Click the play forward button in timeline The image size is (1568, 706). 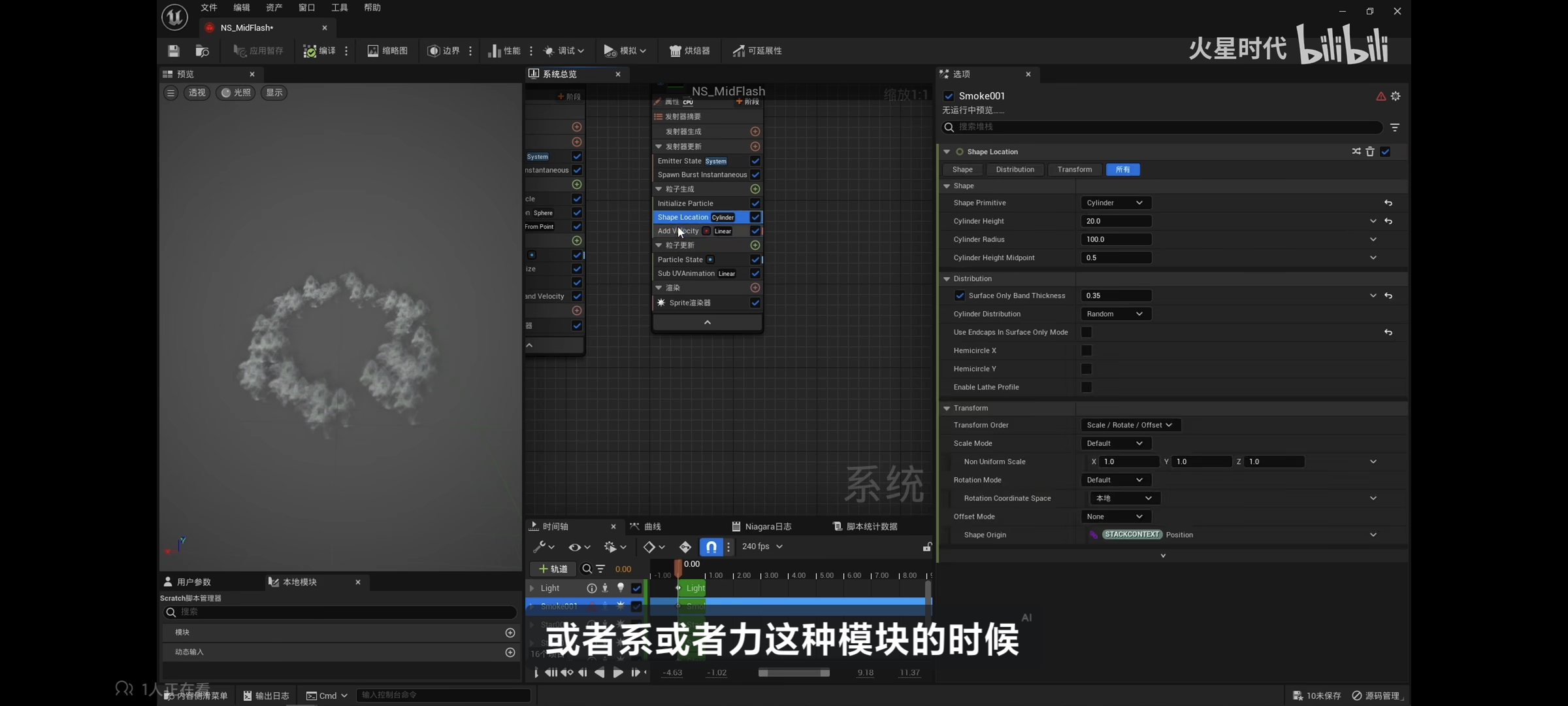(617, 673)
